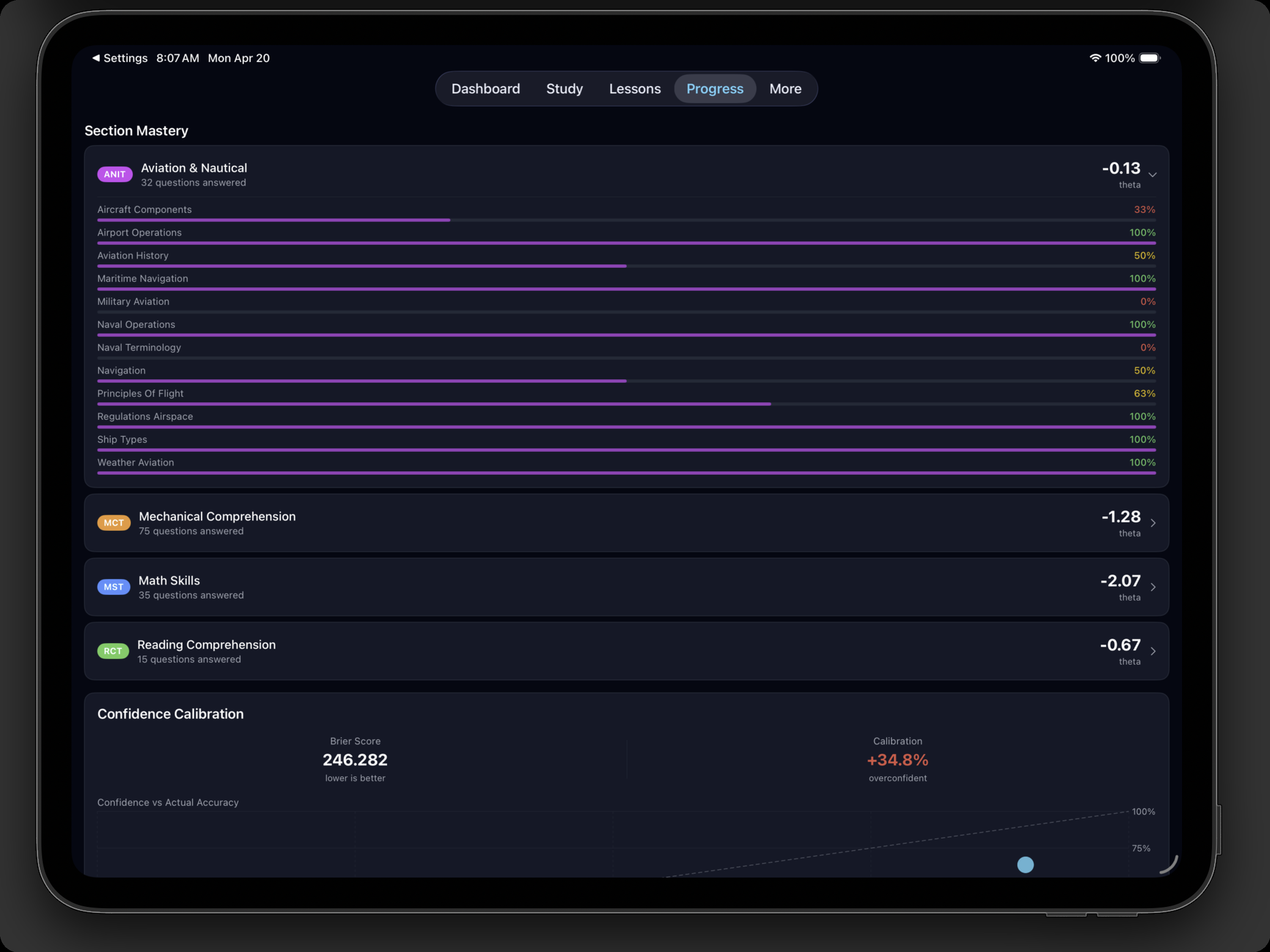1270x952 pixels.
Task: Click the blue MST section badge
Action: coord(114,587)
